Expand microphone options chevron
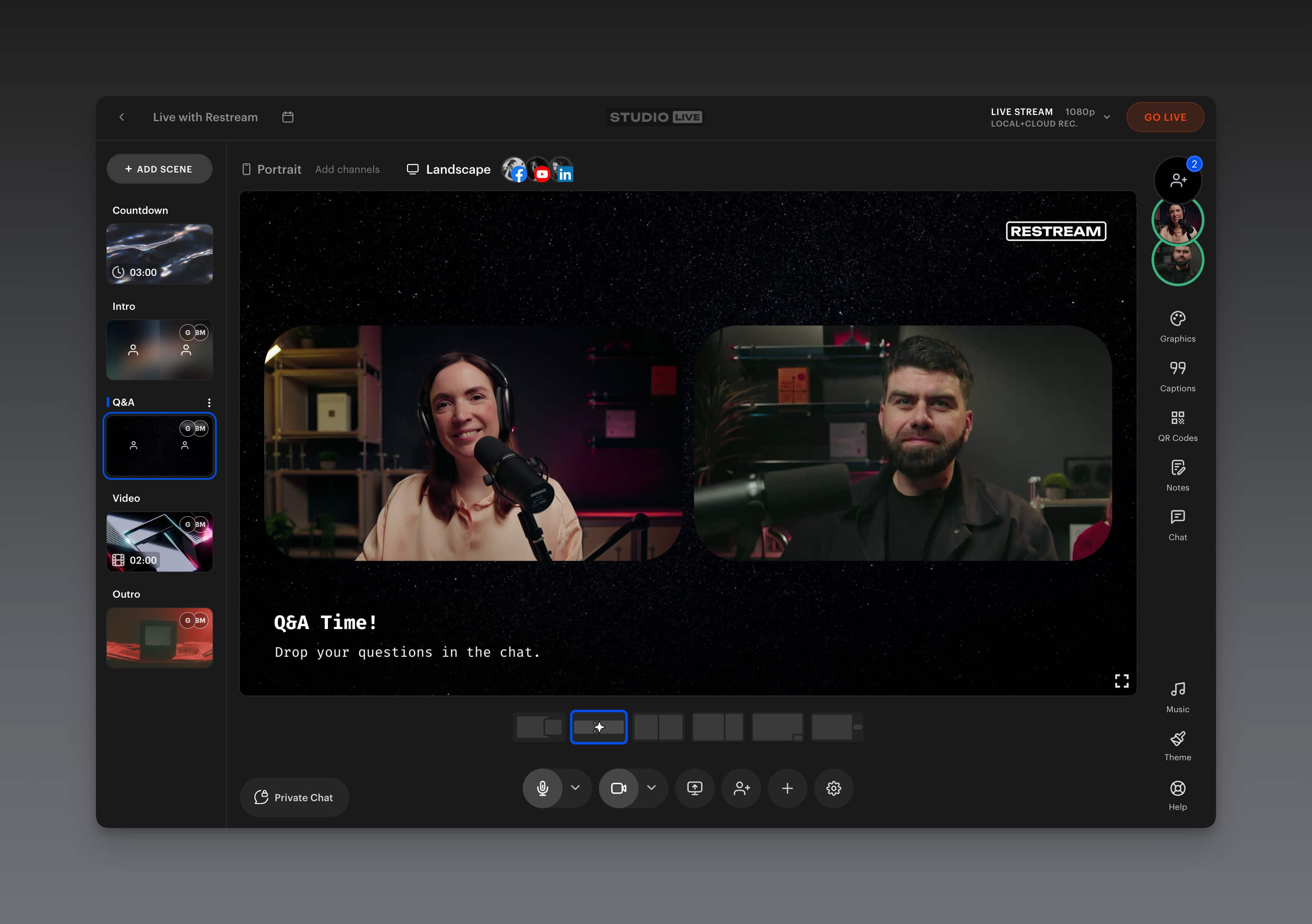Viewport: 1312px width, 924px height. click(x=575, y=788)
